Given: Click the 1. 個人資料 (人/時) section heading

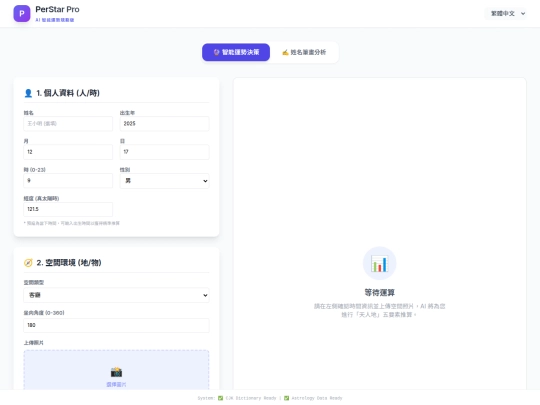Looking at the screenshot, I should tap(68, 93).
